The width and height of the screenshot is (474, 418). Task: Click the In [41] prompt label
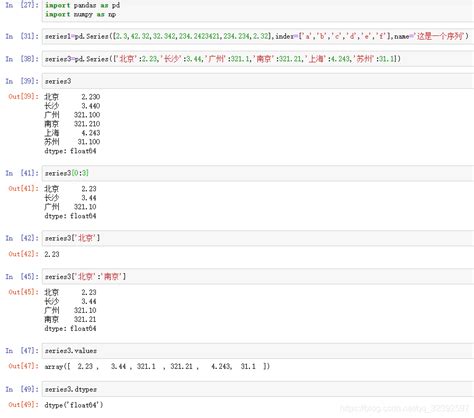22,173
